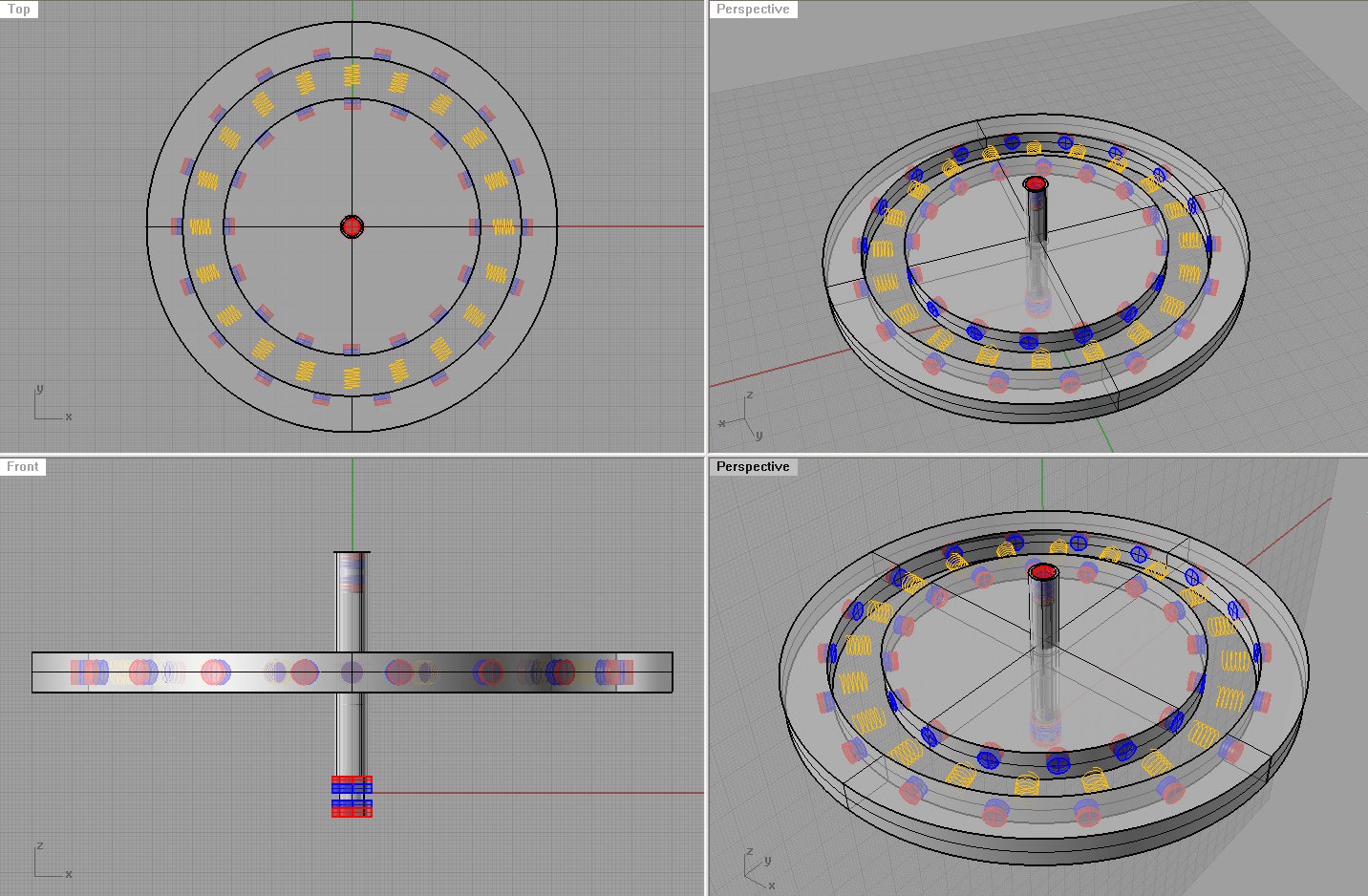Screen dimensions: 1368x896
Task: Select the red-blue magnet stack in Front view
Action: click(352, 797)
